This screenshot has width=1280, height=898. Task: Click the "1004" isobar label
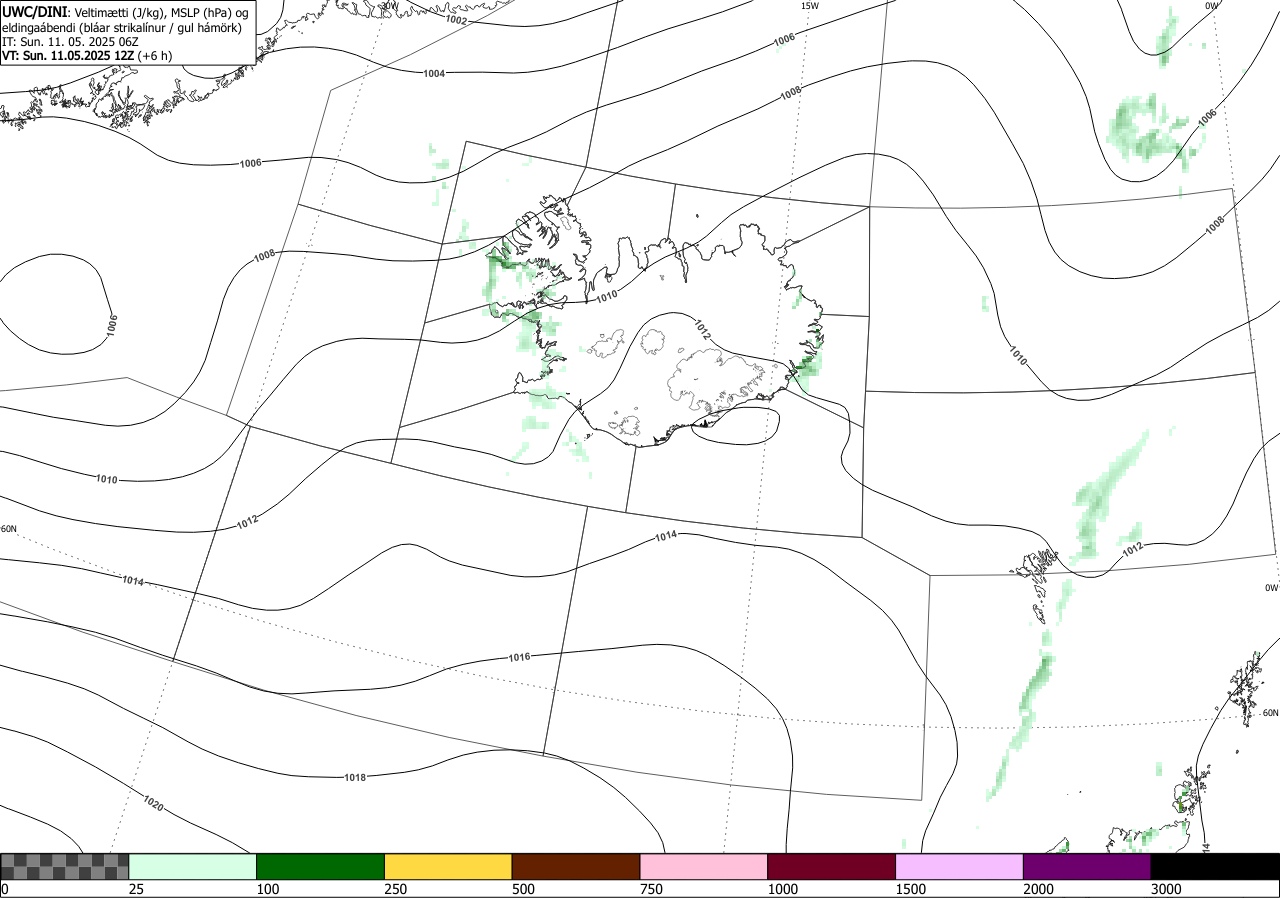pos(434,73)
